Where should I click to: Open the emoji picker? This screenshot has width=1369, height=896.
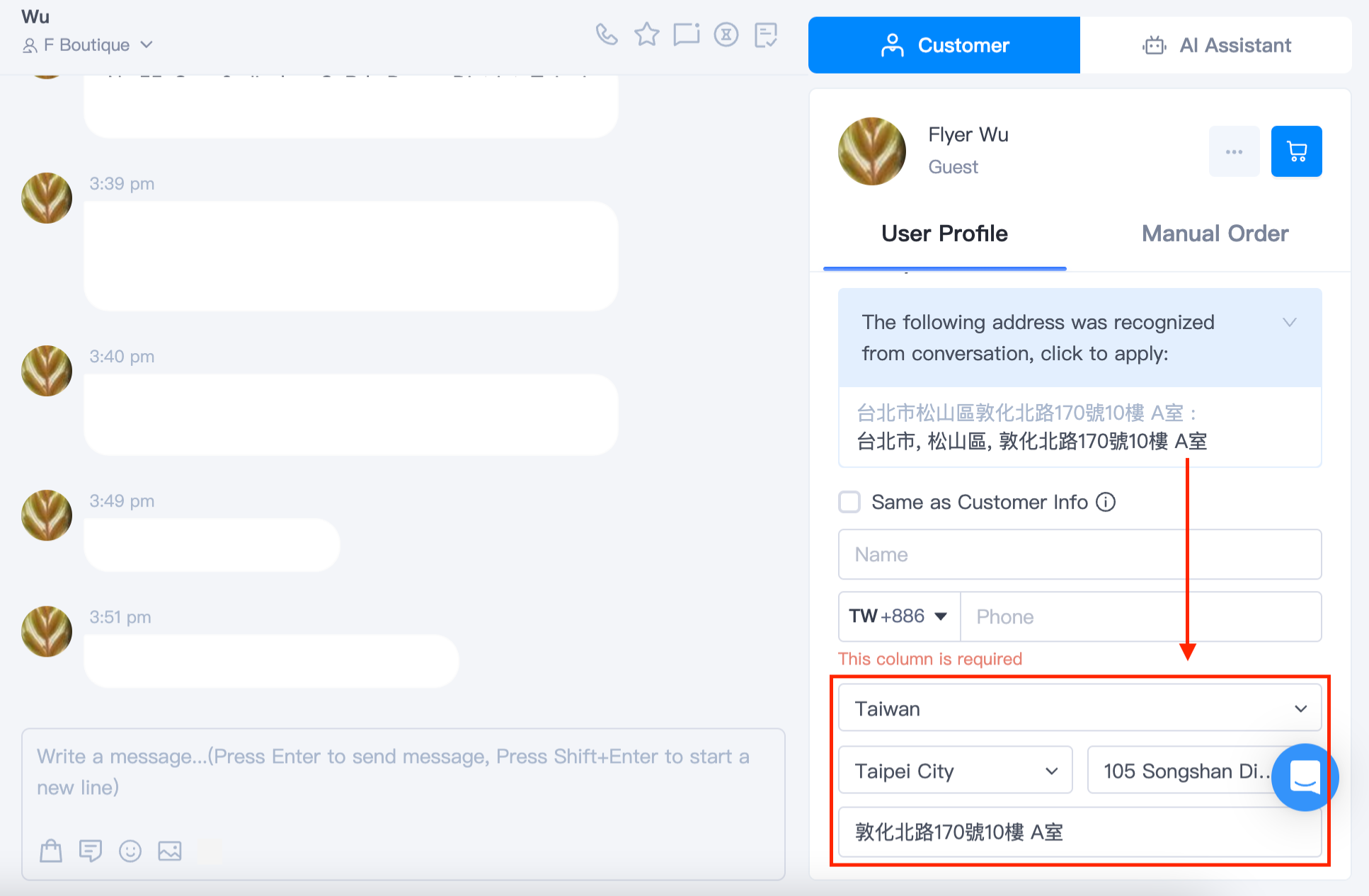pyautogui.click(x=130, y=850)
